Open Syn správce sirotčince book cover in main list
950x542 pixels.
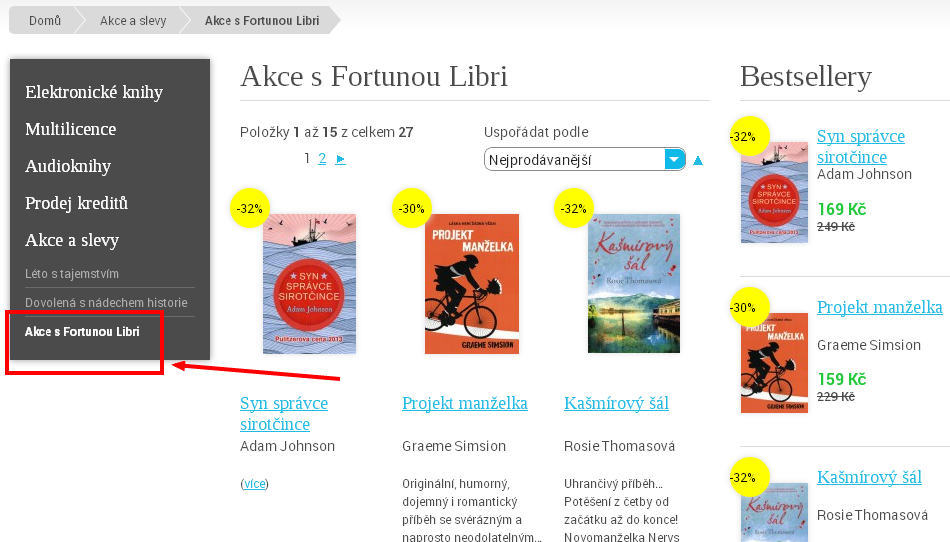[x=310, y=283]
